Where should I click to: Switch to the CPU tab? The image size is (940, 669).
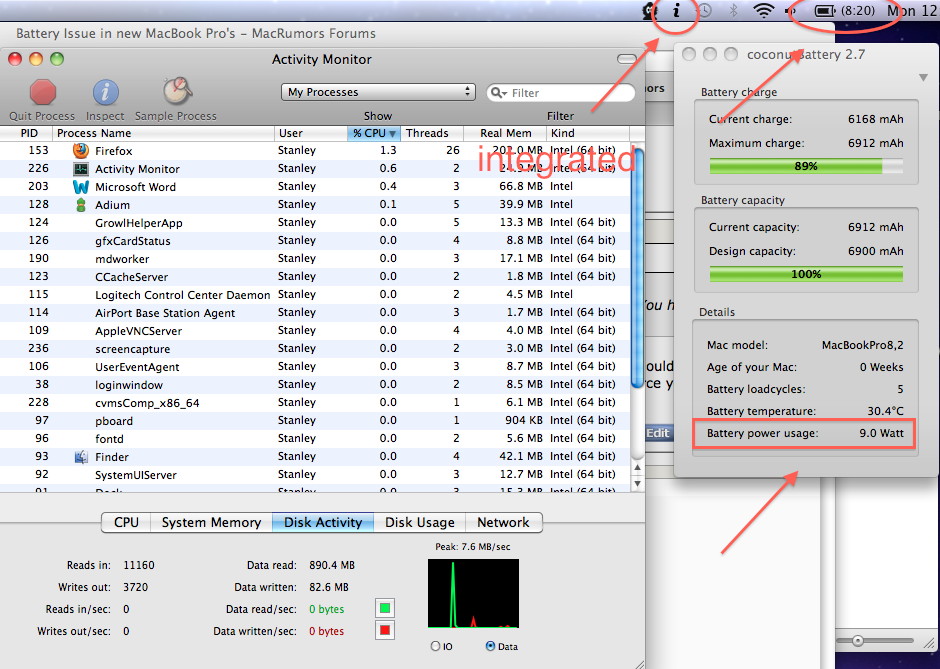coord(126,523)
